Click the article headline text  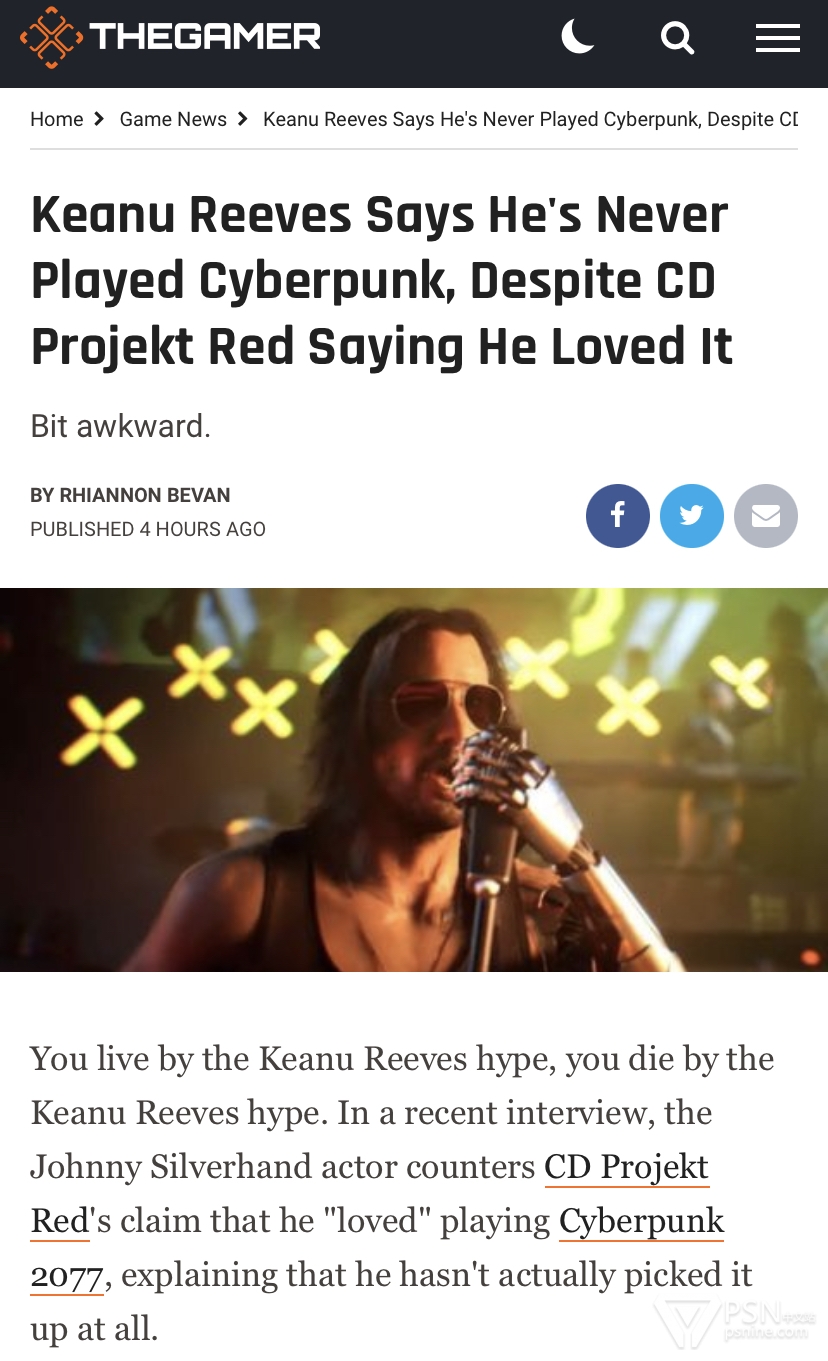click(382, 281)
